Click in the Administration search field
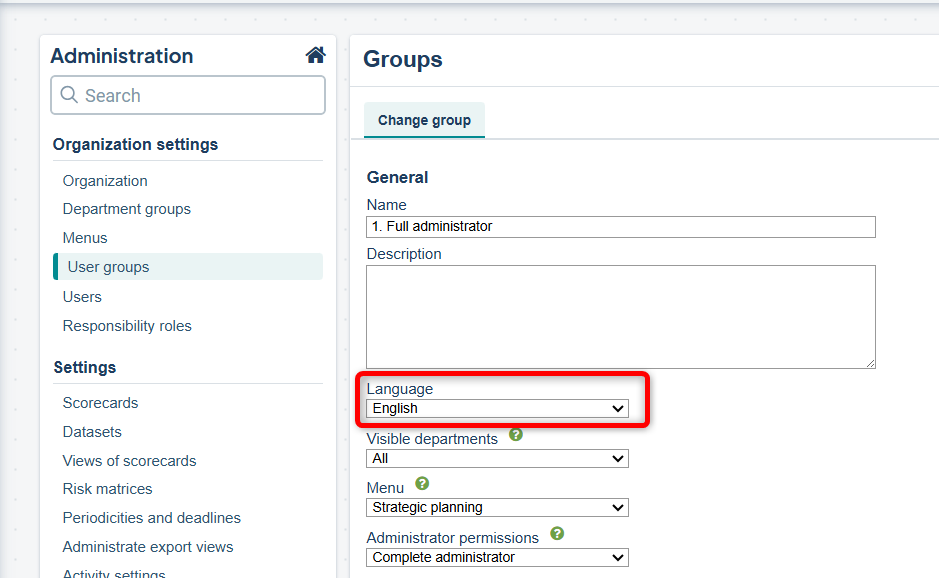Screen dimensions: 939x578 [188, 96]
